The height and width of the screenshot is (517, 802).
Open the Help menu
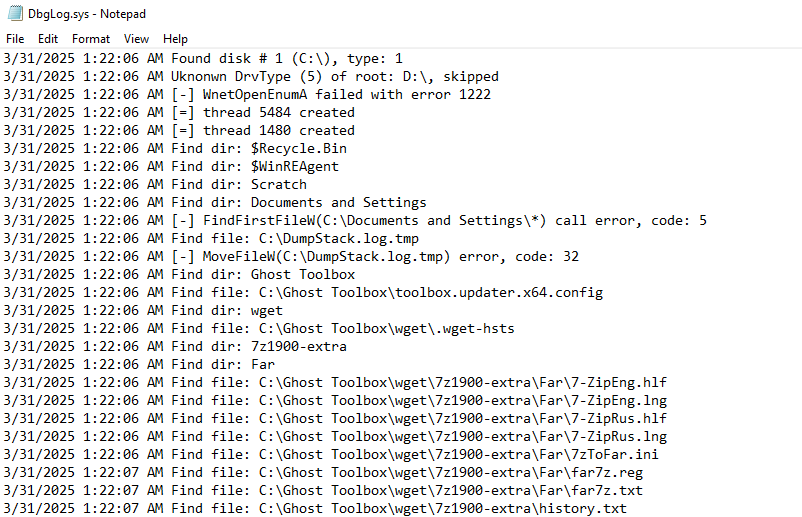[x=175, y=39]
